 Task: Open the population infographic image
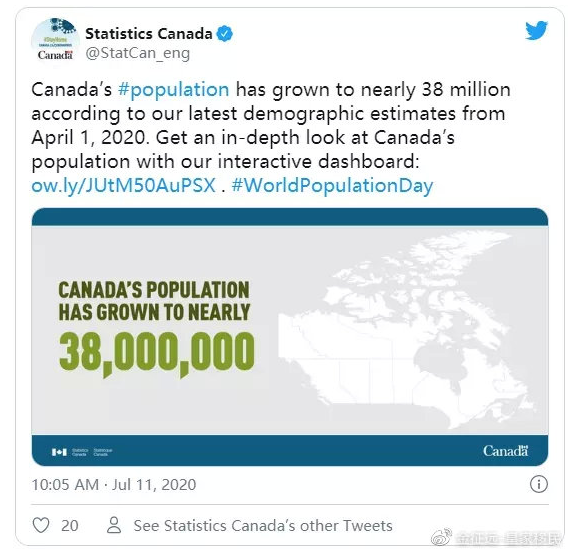(290, 337)
